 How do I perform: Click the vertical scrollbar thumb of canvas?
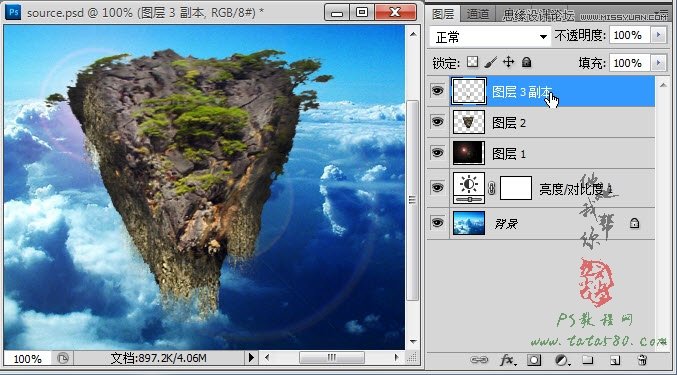pos(413,200)
